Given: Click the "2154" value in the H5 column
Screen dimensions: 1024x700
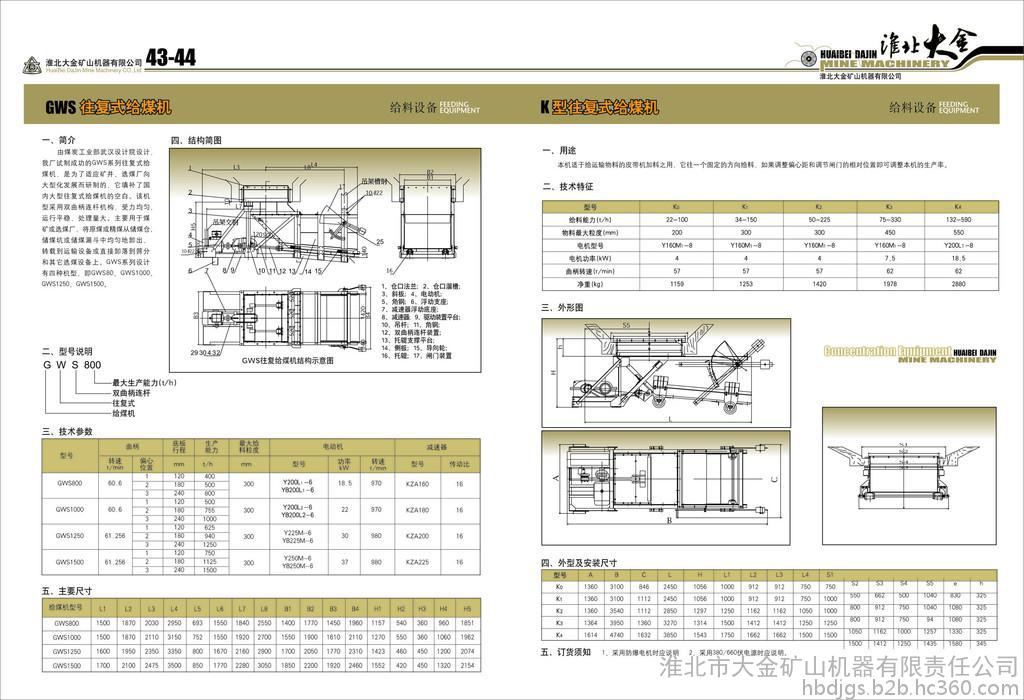Looking at the screenshot, I should (467, 665).
